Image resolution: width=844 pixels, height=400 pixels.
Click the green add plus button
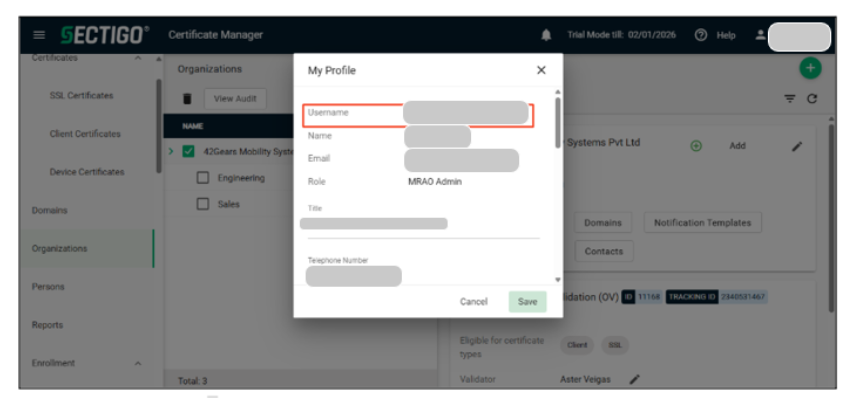[x=809, y=69]
